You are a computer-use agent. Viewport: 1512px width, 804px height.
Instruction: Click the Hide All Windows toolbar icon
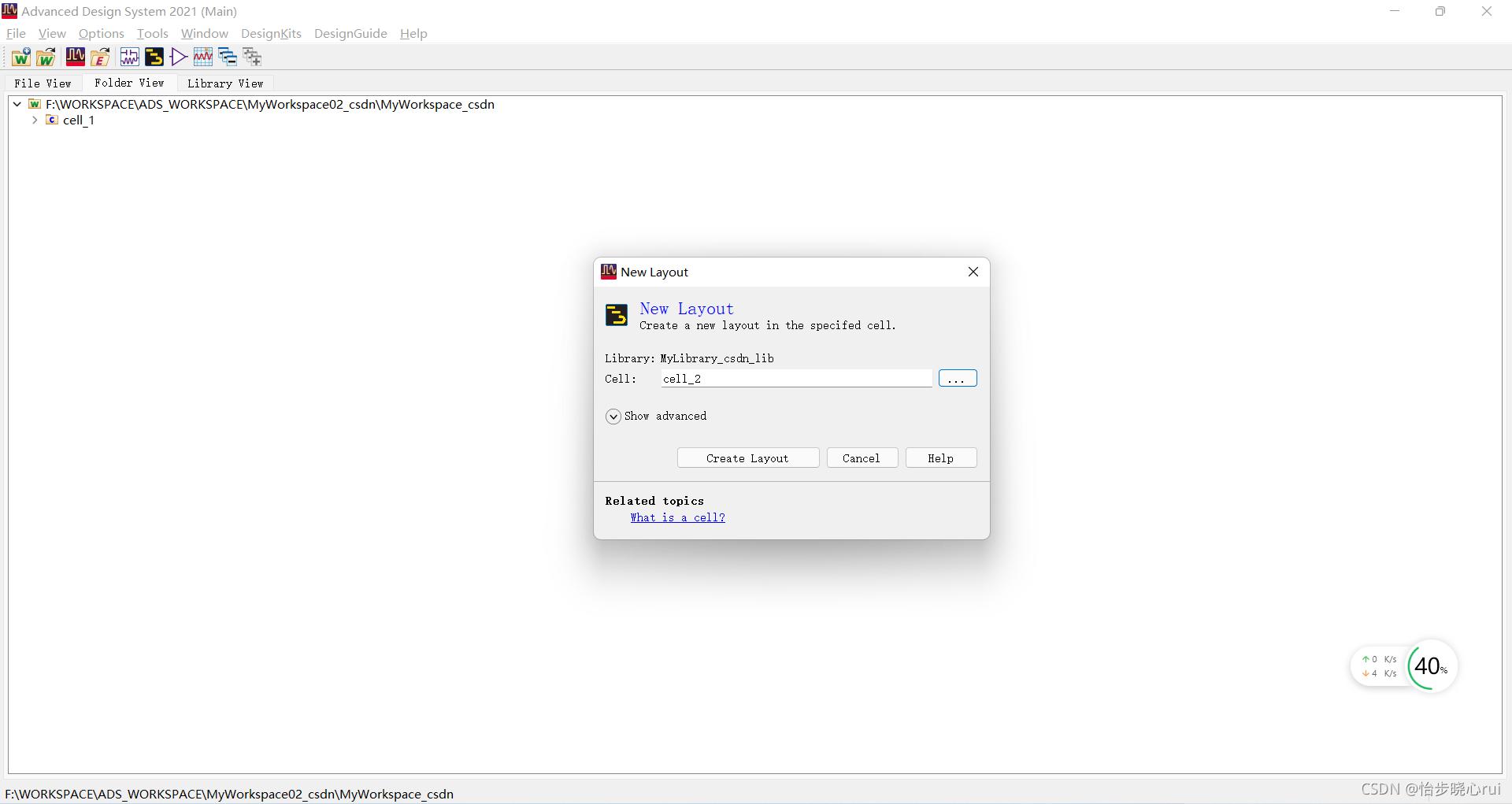[x=228, y=57]
